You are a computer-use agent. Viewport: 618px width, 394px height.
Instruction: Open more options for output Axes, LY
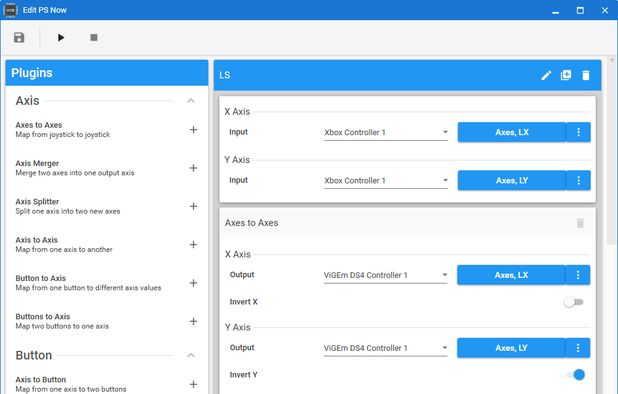(578, 348)
